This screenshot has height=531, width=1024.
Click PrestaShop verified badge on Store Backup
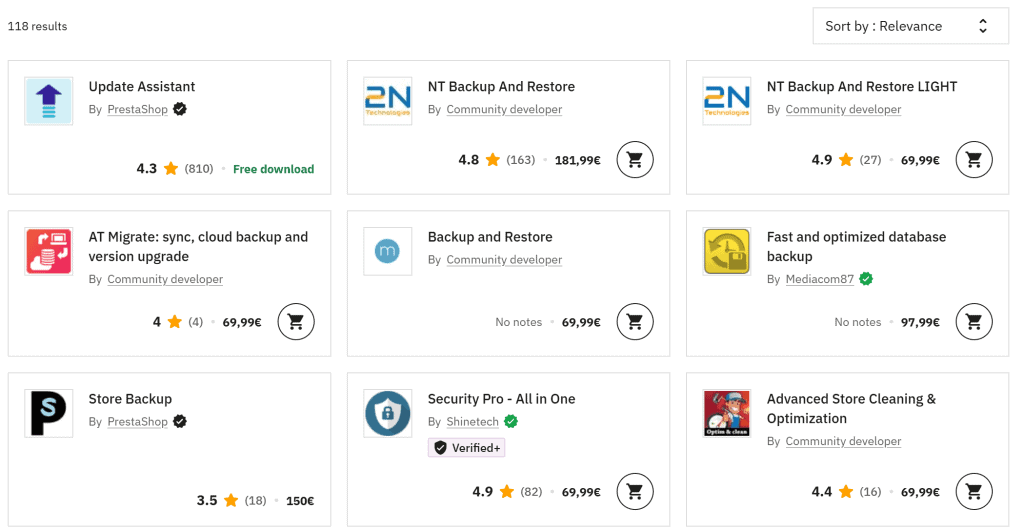[180, 421]
